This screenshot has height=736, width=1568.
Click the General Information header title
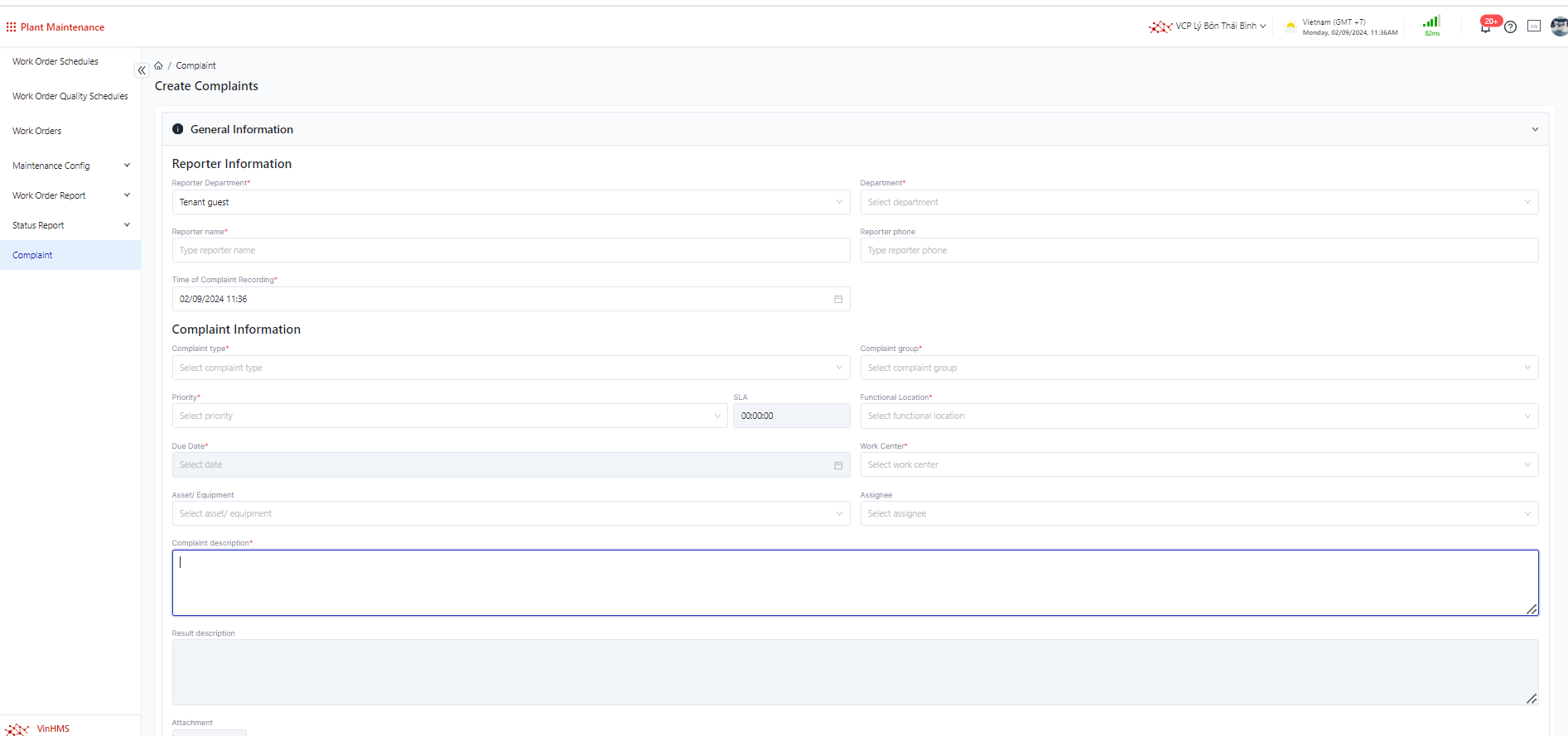coord(242,129)
